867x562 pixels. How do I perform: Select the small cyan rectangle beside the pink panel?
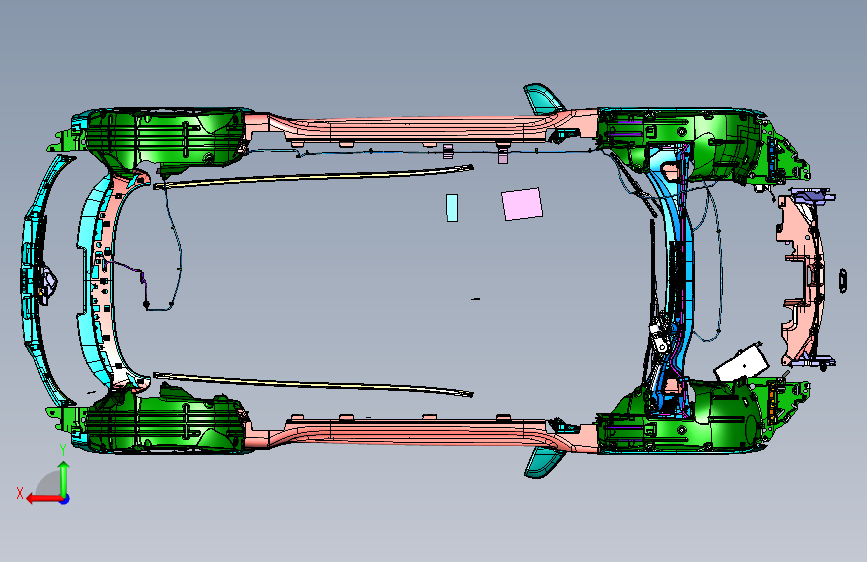452,207
